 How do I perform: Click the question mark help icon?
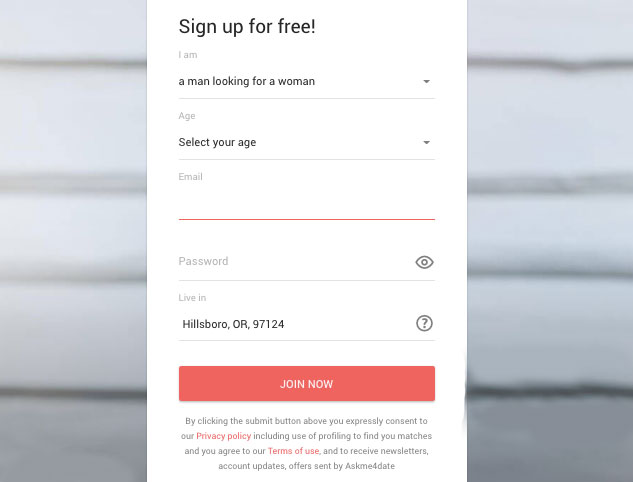[424, 323]
